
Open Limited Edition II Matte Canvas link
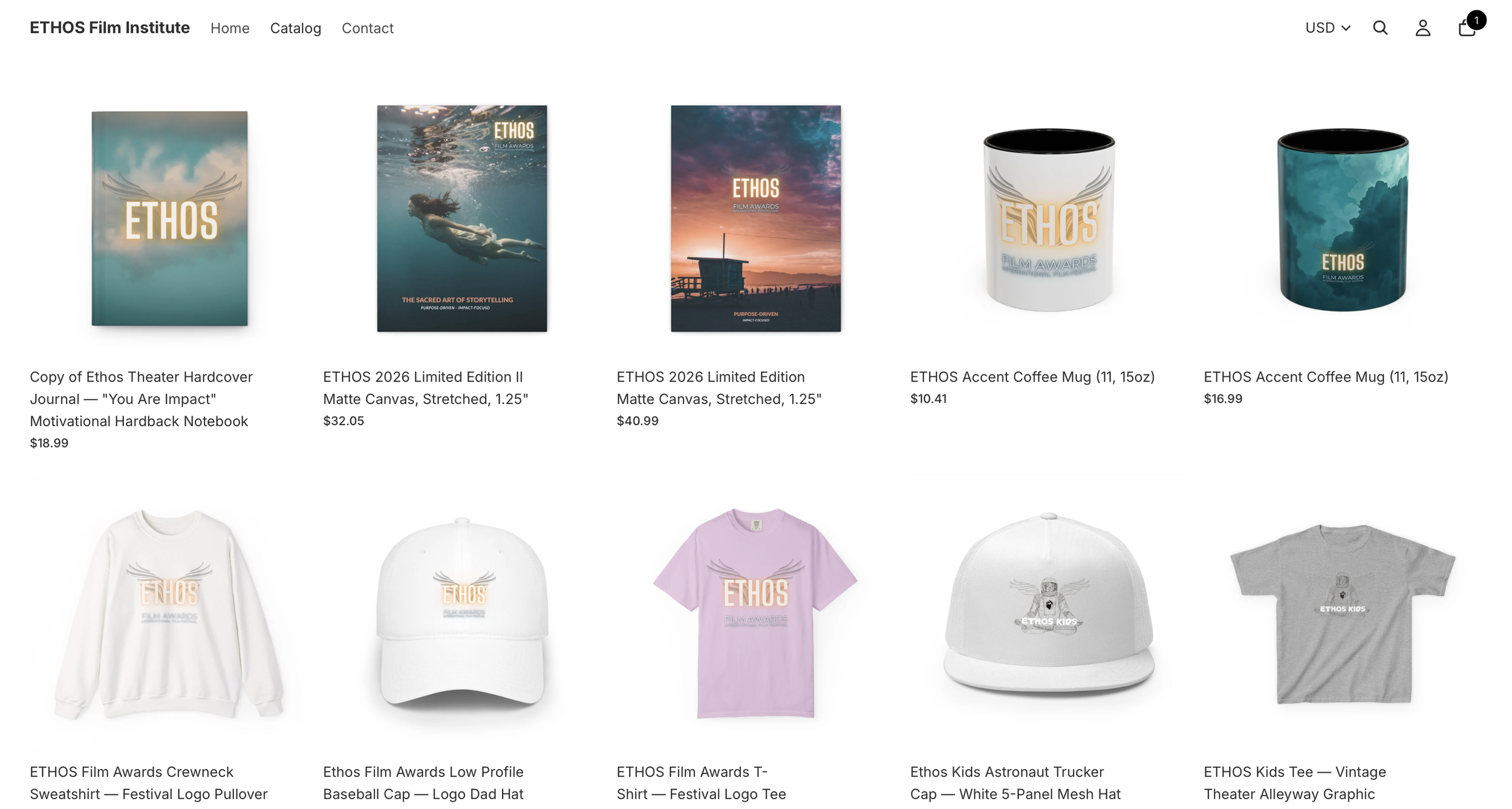pos(426,388)
